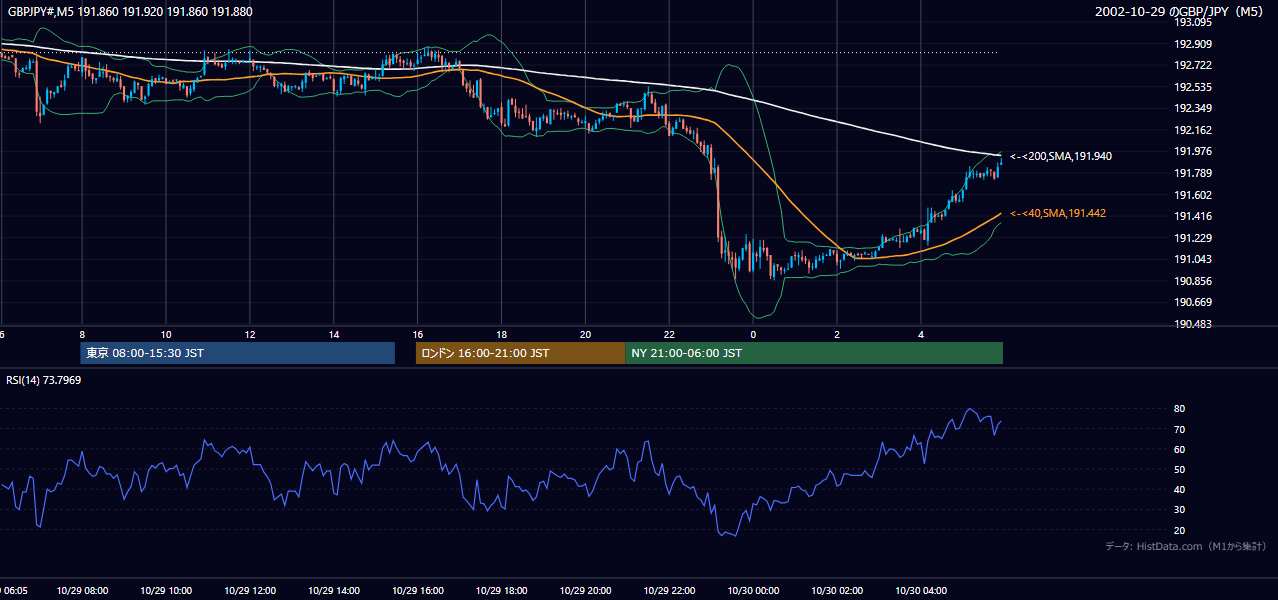Screen dimensions: 1278x600
Task: Click price axis value 191.976
Action: pos(1192,151)
